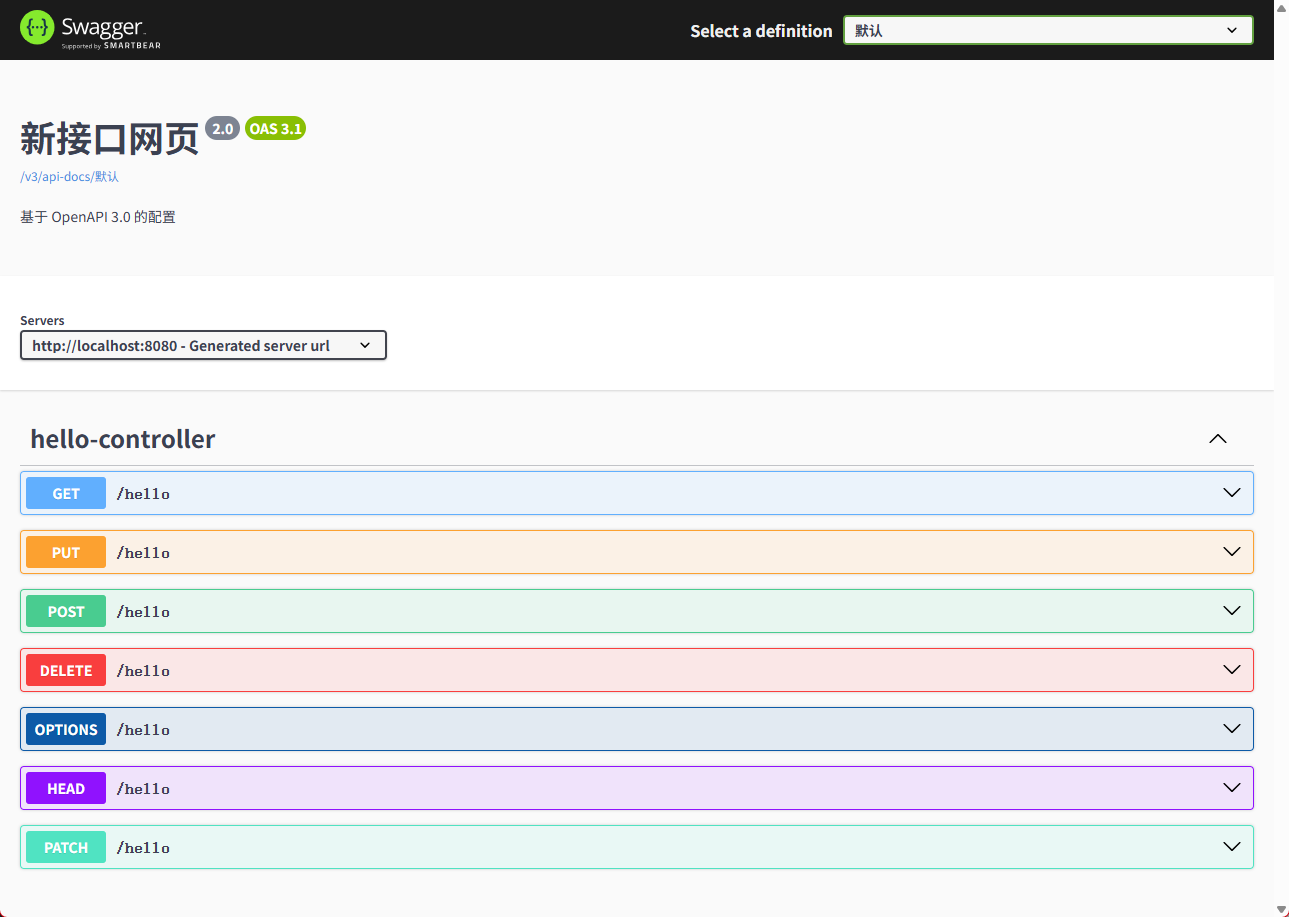Open the Select a definition dropdown

1048,30
